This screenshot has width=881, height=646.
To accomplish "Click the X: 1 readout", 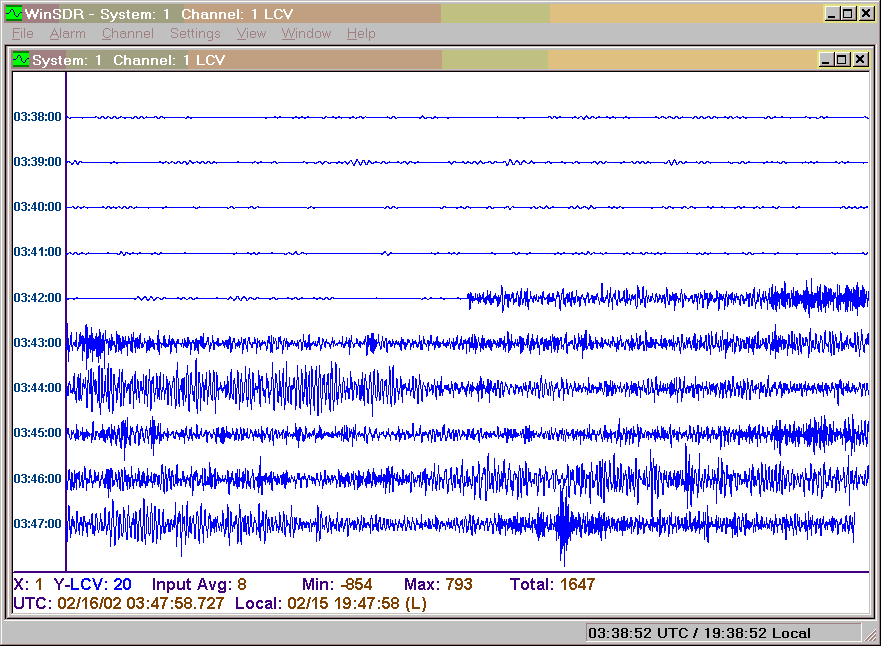I will coord(28,585).
